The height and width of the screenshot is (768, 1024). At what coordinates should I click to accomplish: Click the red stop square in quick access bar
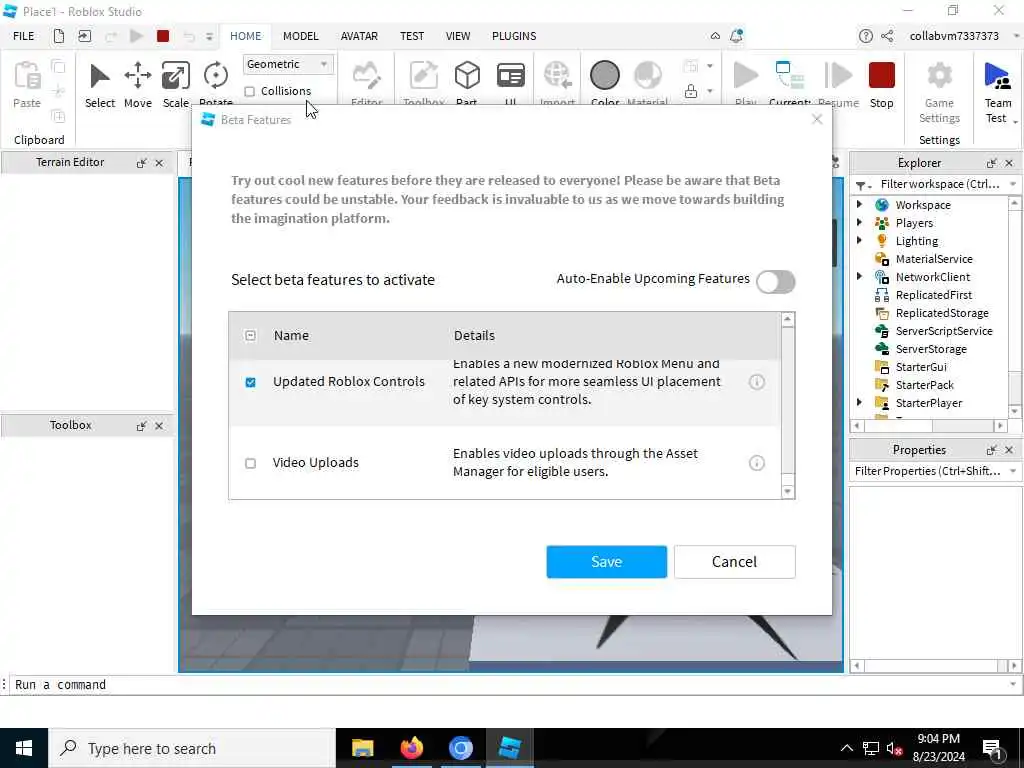(x=163, y=37)
